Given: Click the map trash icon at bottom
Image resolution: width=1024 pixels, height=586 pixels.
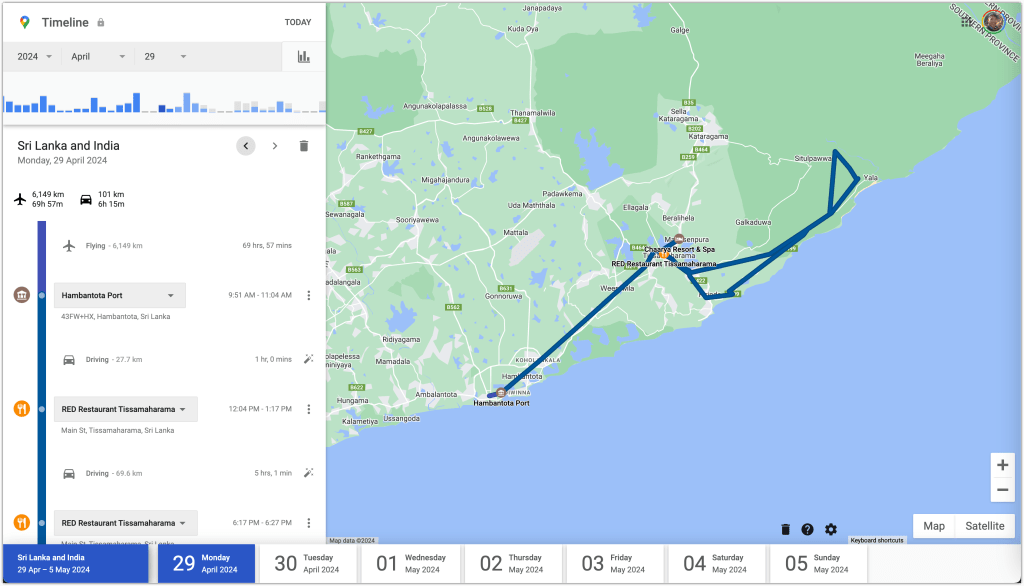Looking at the screenshot, I should coord(785,529).
